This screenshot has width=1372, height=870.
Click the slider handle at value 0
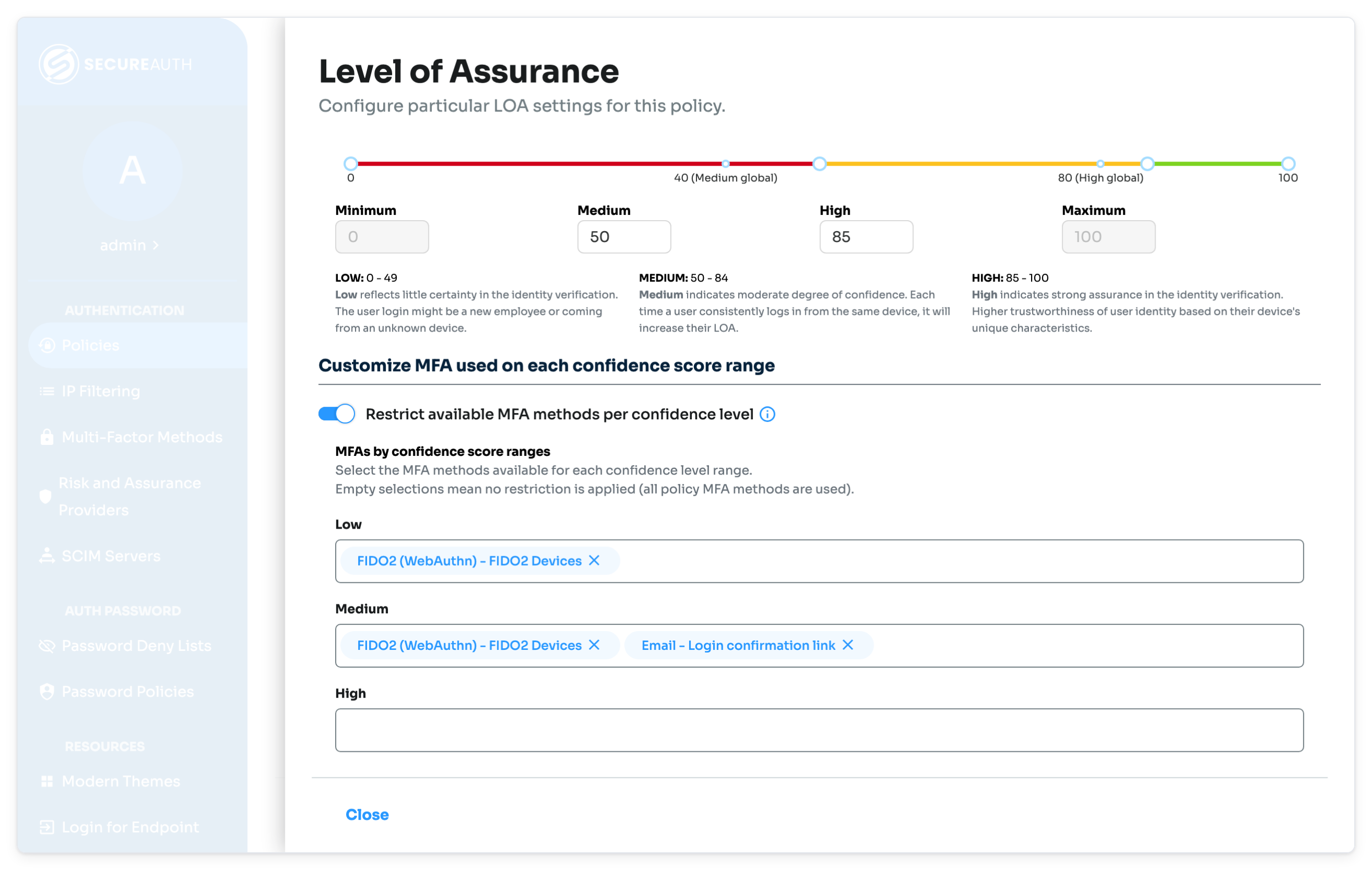tap(351, 164)
